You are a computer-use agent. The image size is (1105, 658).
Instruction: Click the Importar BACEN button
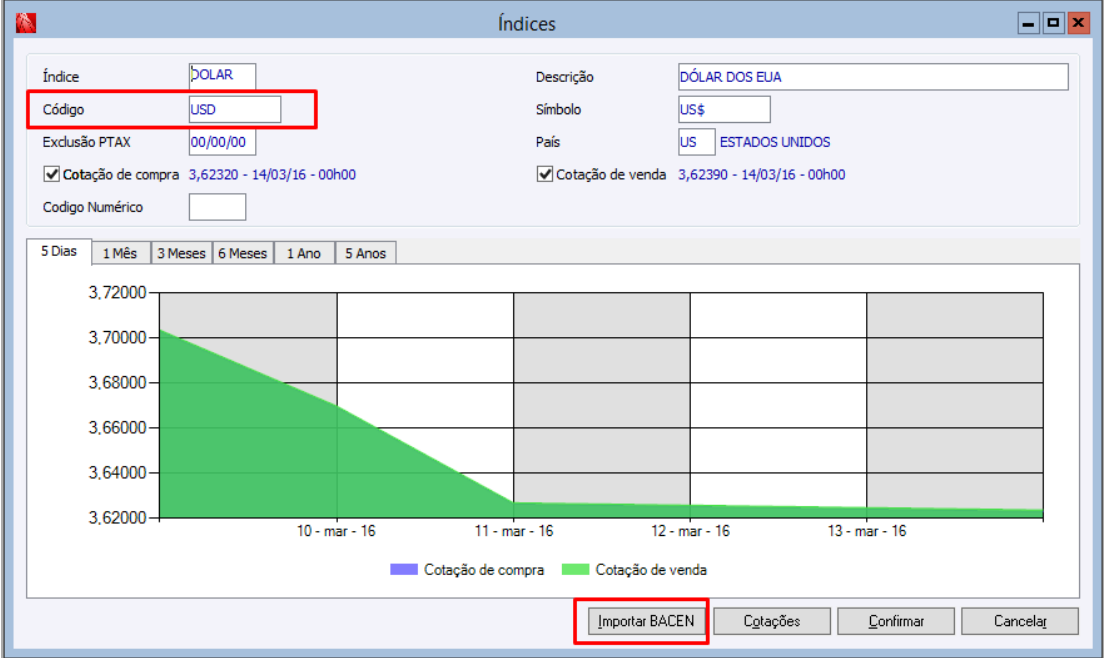point(646,621)
